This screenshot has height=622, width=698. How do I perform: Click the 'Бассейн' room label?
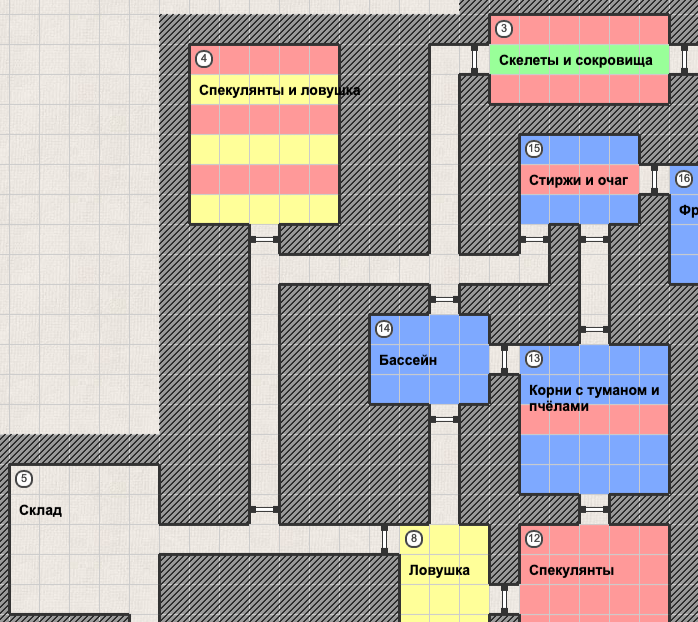click(408, 359)
